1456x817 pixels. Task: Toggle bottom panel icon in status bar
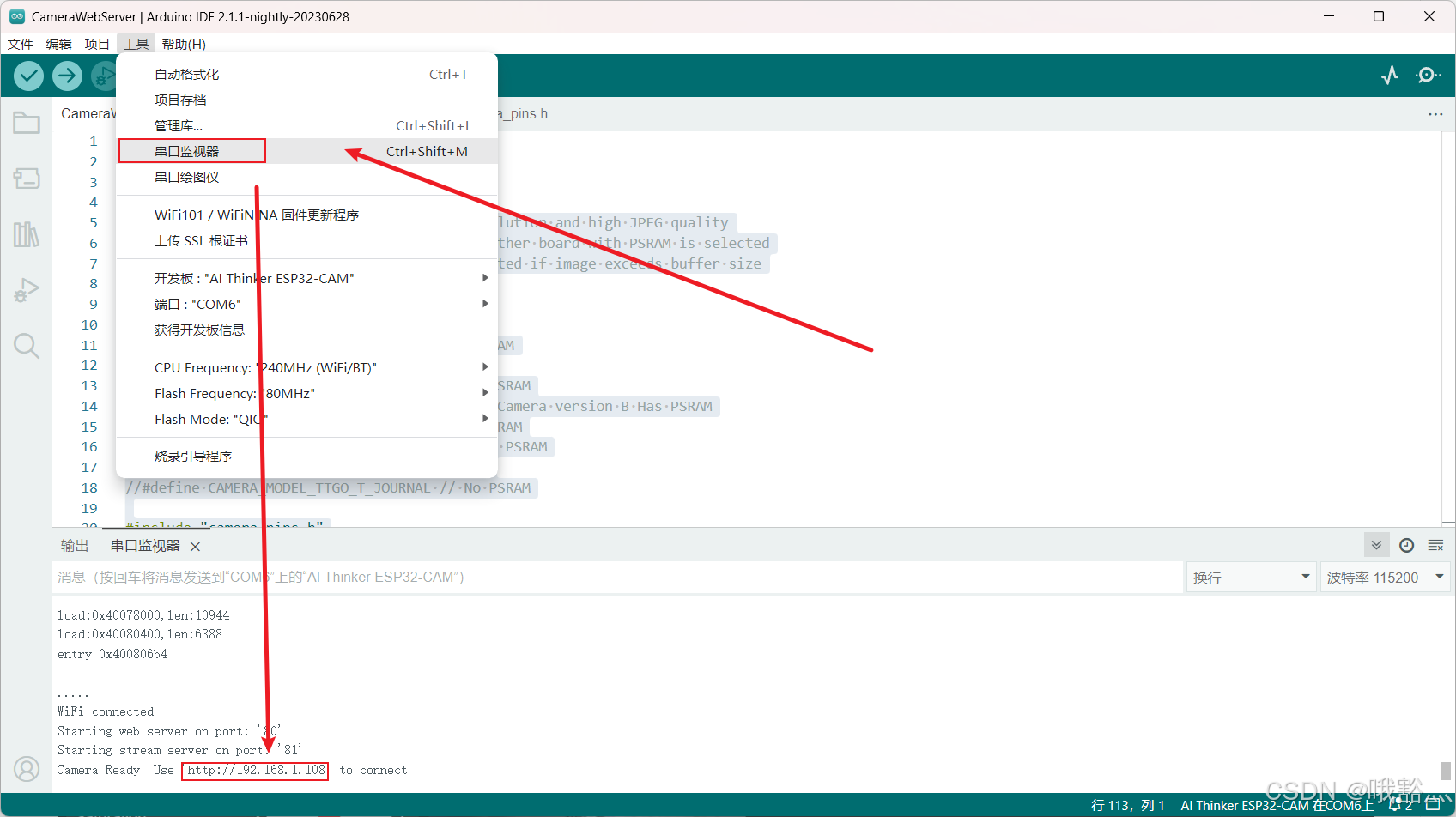pos(1433,805)
